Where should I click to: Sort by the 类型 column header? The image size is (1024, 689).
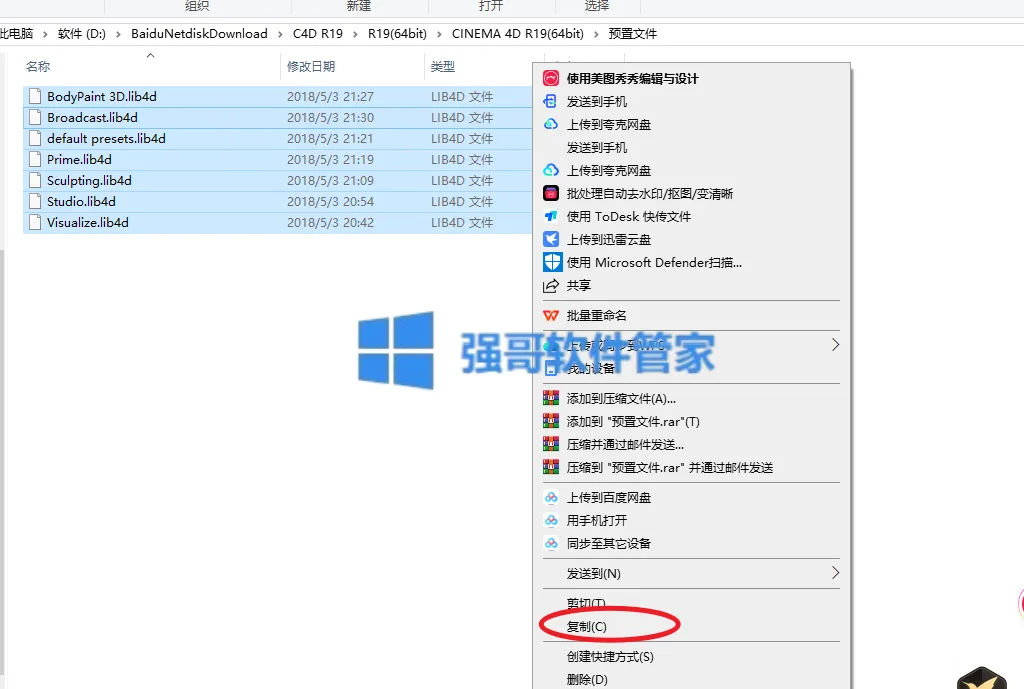(x=443, y=66)
